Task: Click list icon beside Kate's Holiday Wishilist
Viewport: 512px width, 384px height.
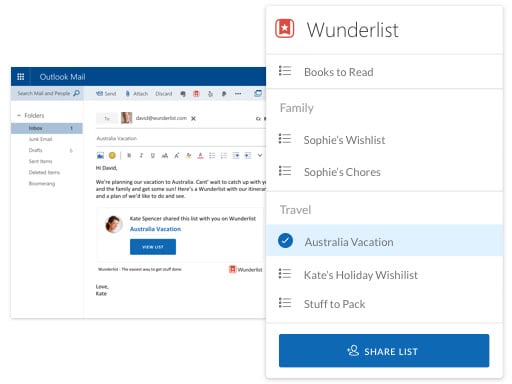Action: pyautogui.click(x=285, y=274)
